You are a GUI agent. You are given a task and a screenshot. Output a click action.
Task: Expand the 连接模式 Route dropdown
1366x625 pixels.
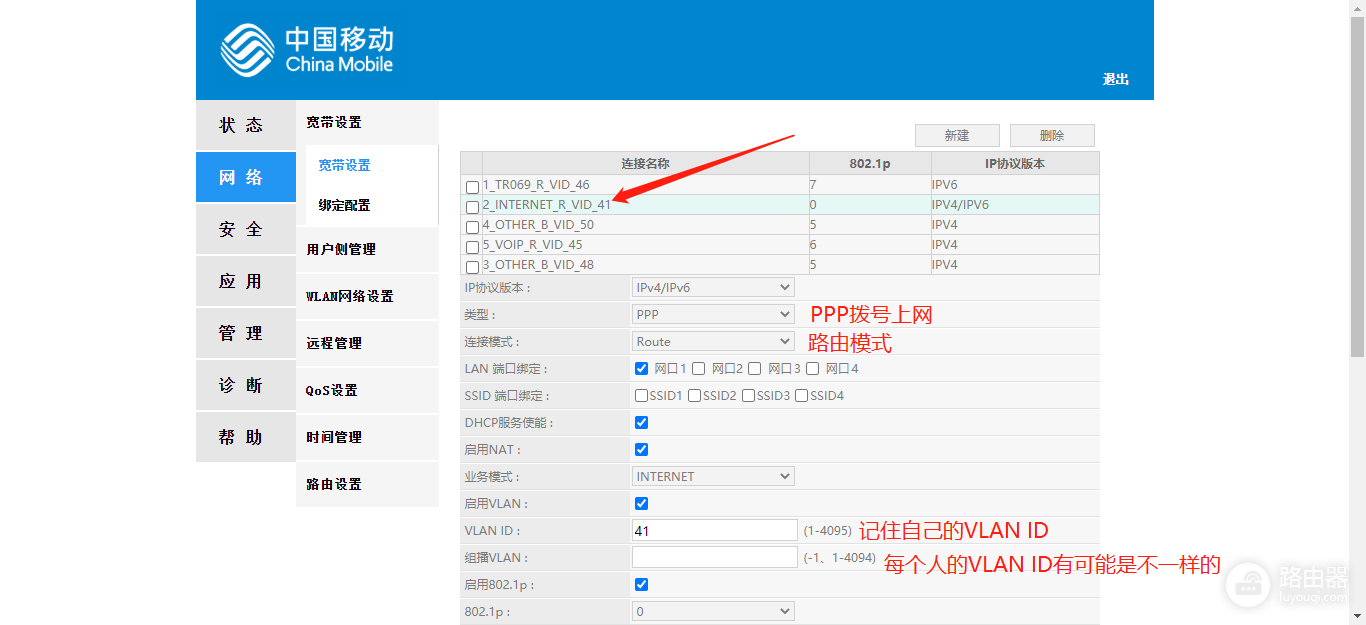tap(714, 341)
